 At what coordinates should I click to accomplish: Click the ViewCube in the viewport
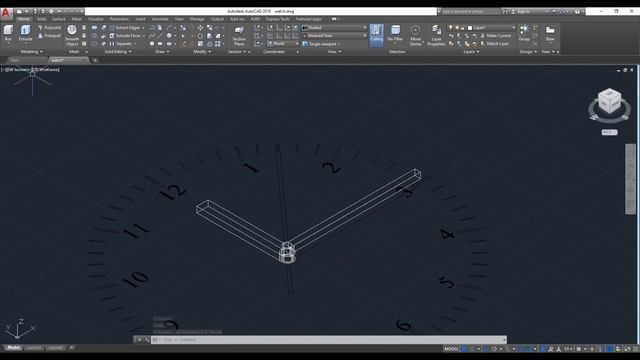(610, 101)
